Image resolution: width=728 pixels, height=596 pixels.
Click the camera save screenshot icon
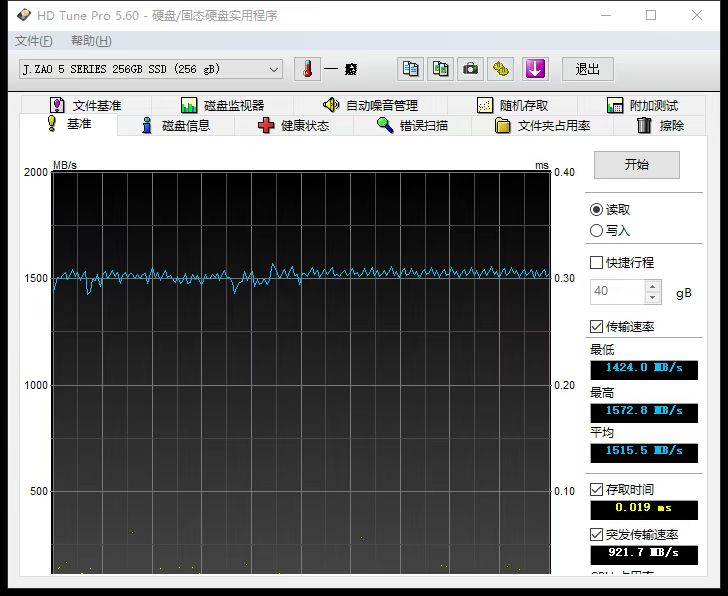470,69
